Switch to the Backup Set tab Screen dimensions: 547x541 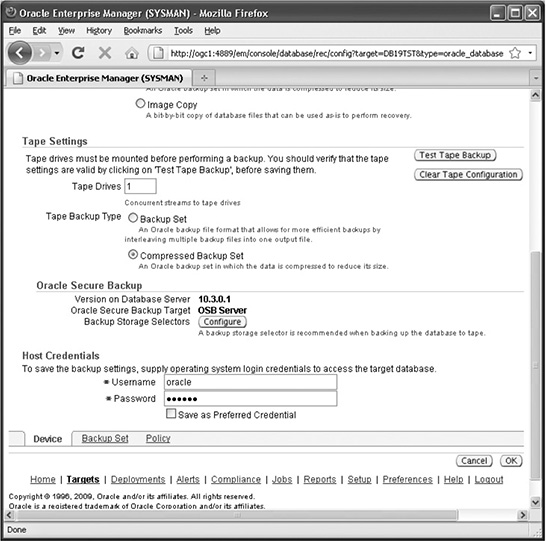tap(105, 438)
